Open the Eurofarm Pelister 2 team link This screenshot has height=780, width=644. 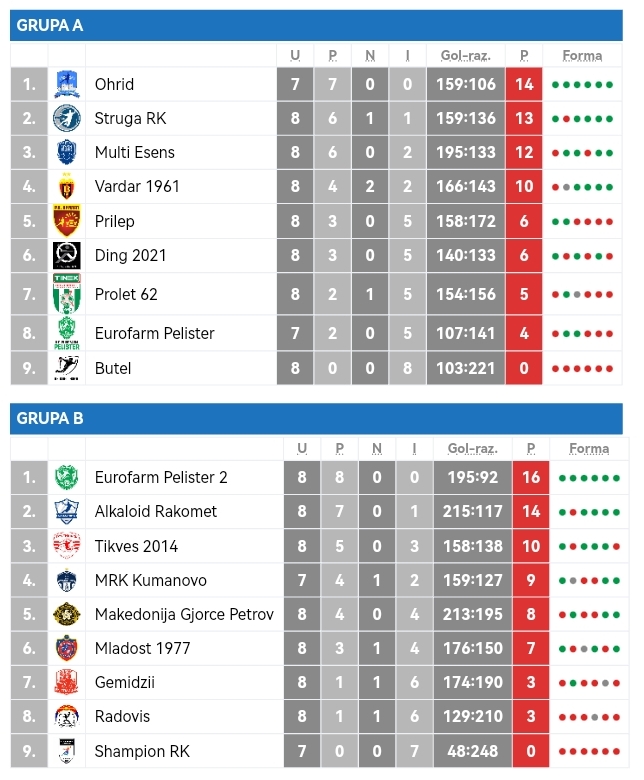click(161, 477)
